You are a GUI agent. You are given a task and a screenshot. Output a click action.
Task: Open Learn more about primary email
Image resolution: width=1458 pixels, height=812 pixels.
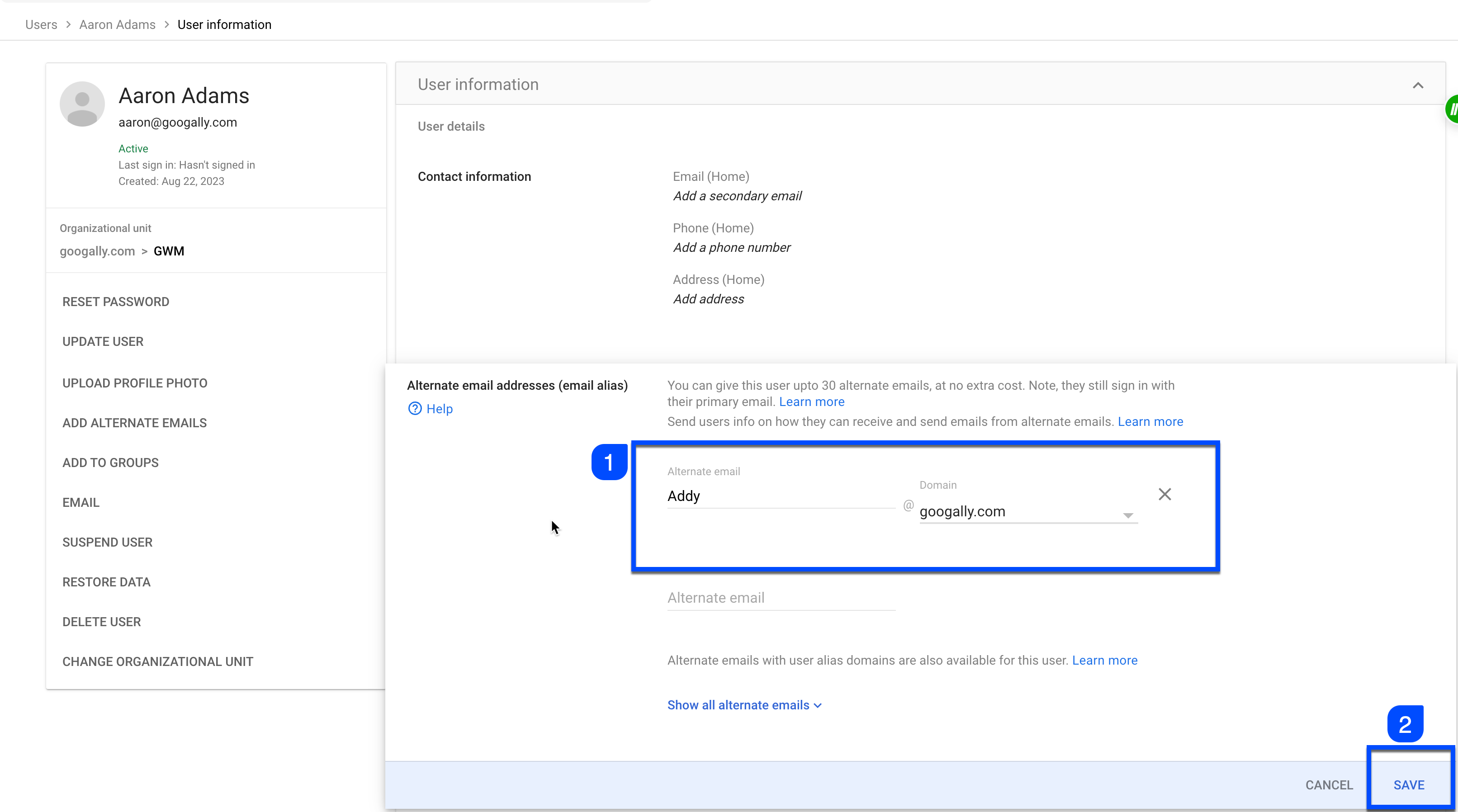coord(811,402)
